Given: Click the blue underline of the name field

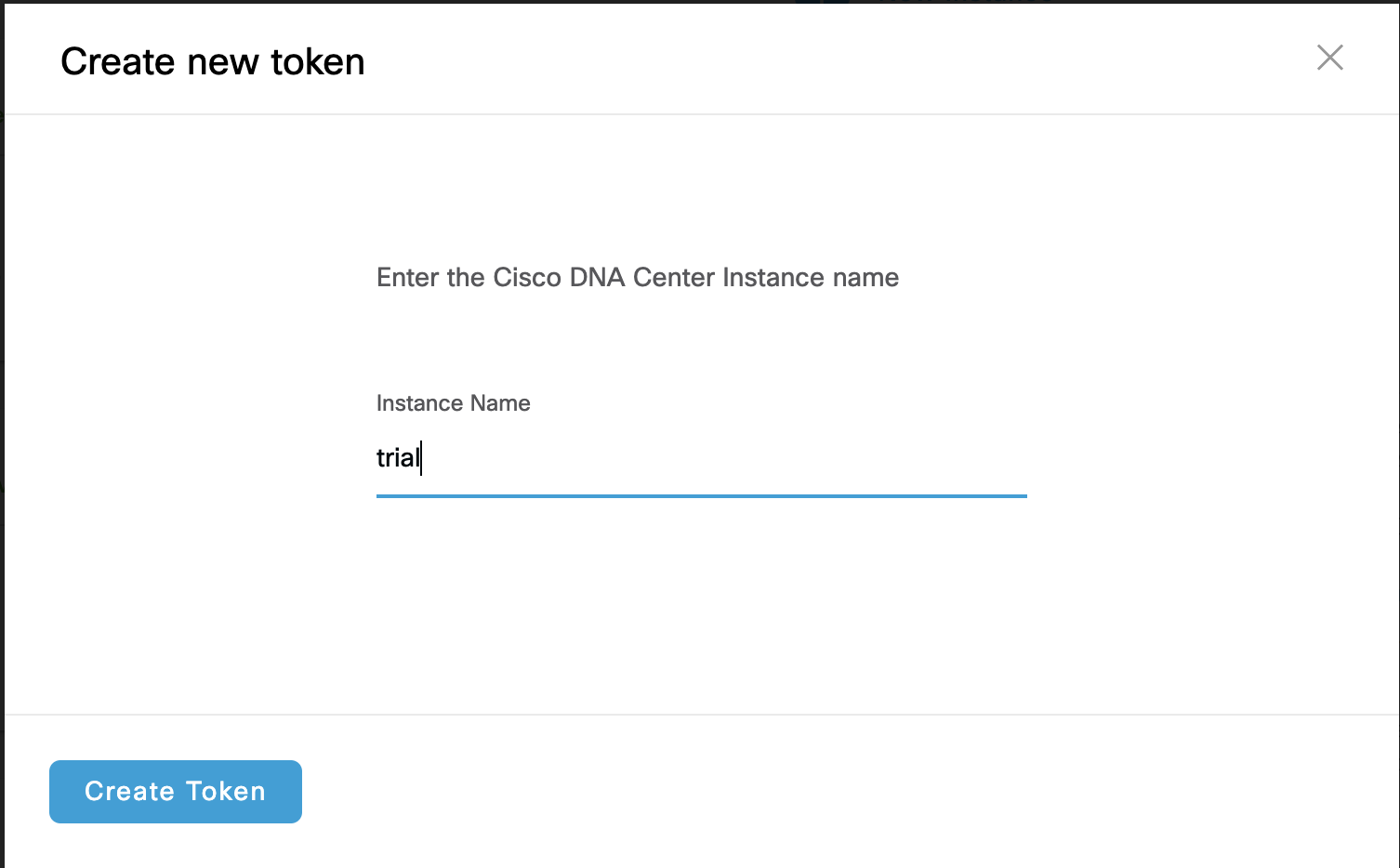Looking at the screenshot, I should pos(701,496).
